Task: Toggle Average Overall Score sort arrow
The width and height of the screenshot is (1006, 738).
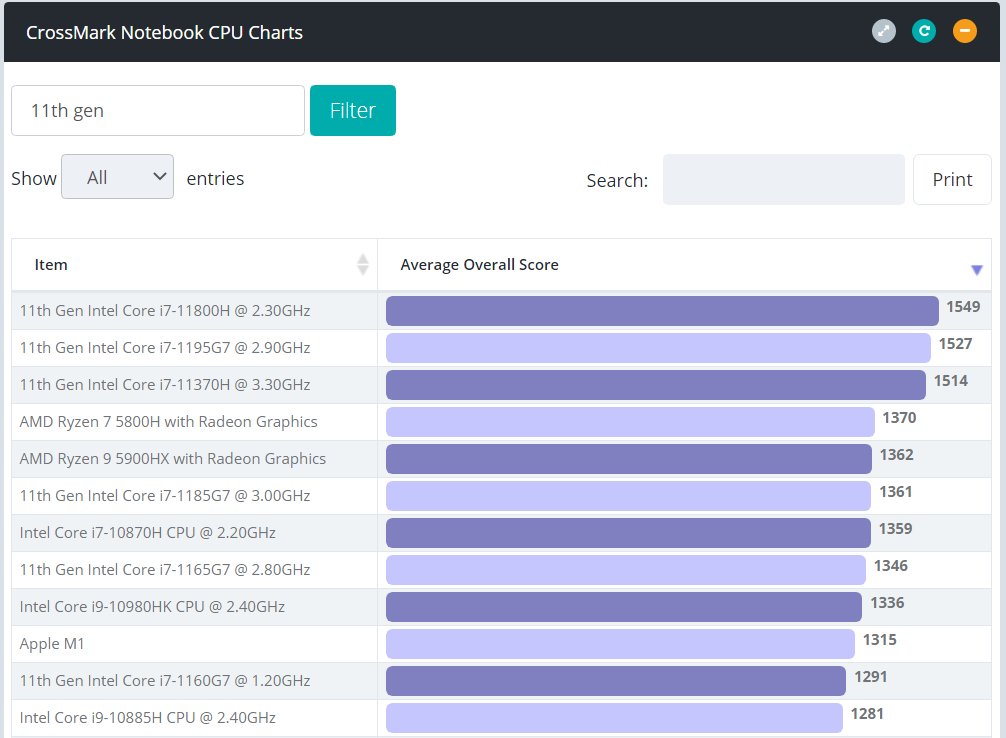Action: click(x=976, y=270)
